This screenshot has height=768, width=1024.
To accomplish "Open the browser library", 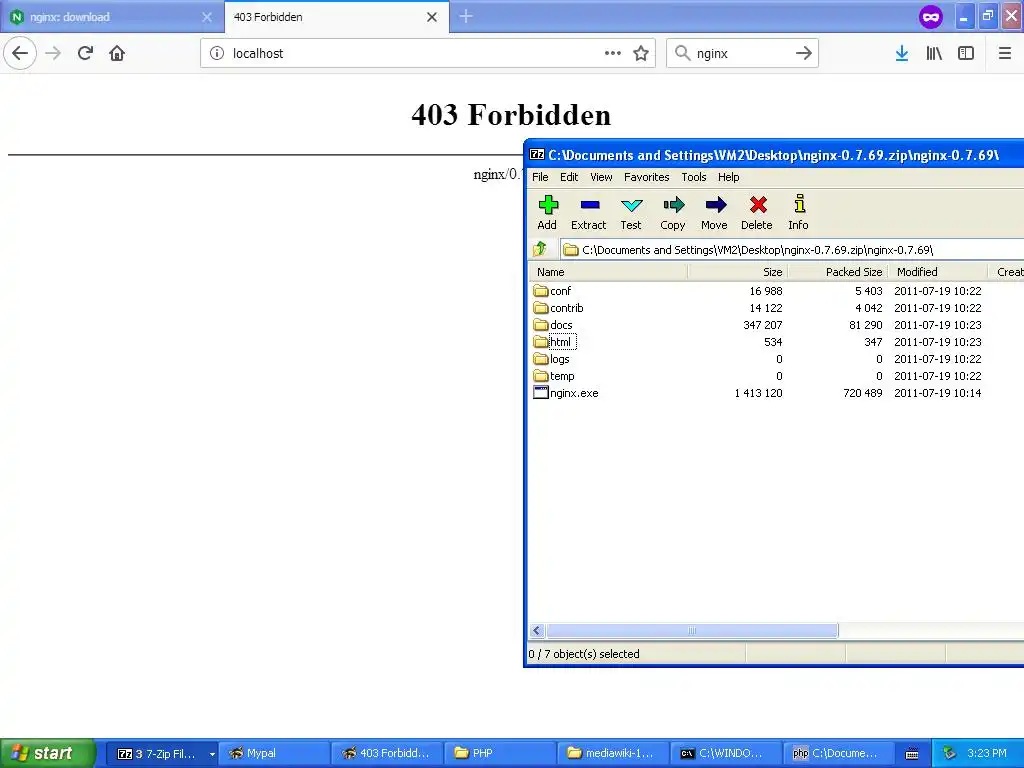I will (x=935, y=54).
